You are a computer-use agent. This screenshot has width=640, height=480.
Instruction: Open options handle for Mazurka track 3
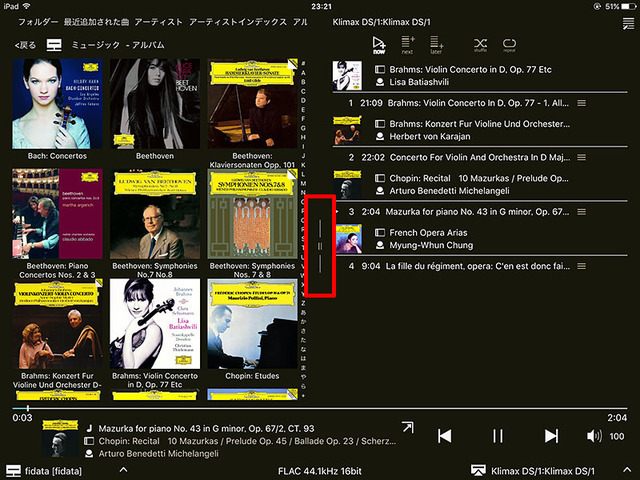[x=582, y=212]
